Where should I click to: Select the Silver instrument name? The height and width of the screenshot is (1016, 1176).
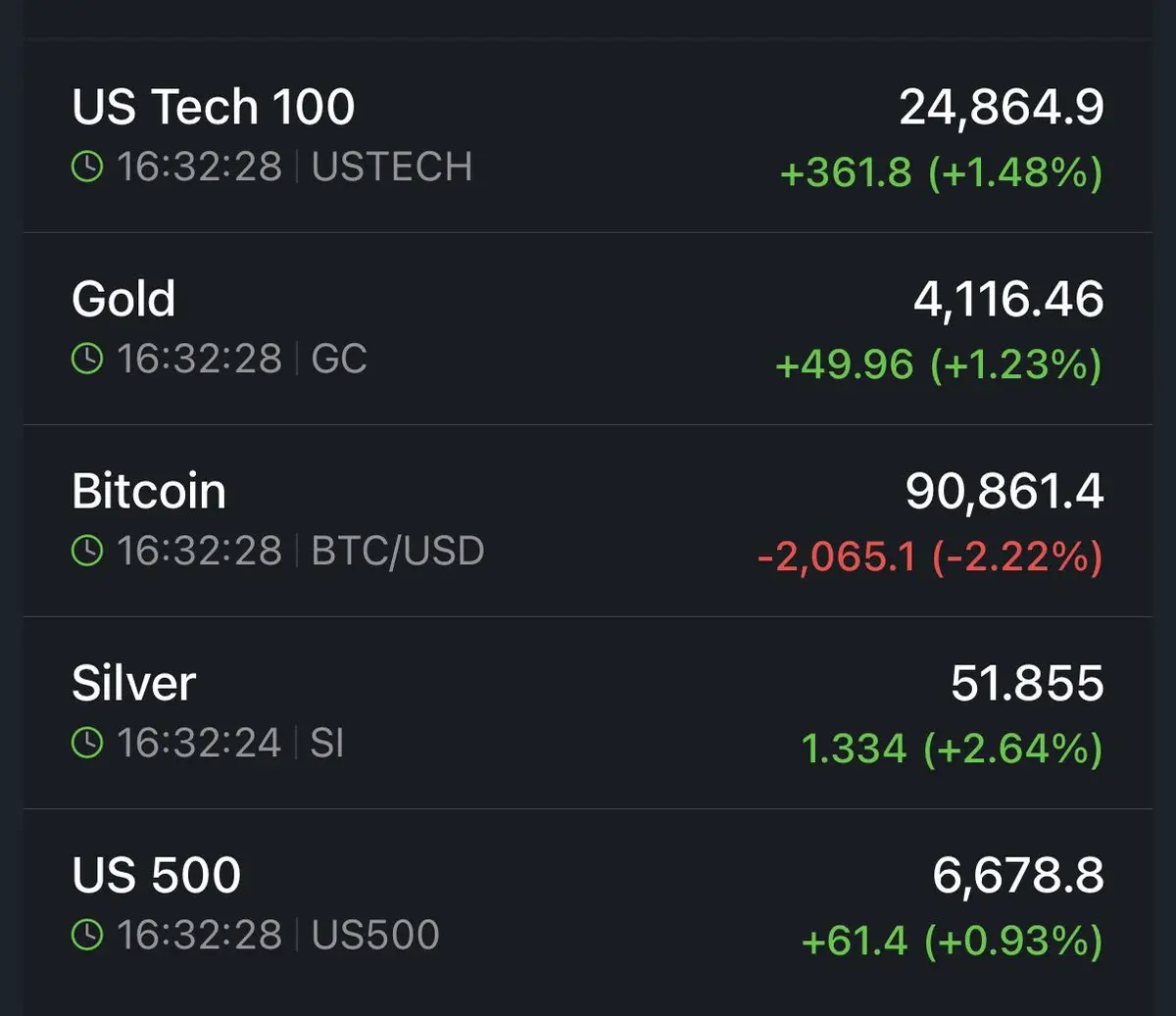(x=134, y=683)
